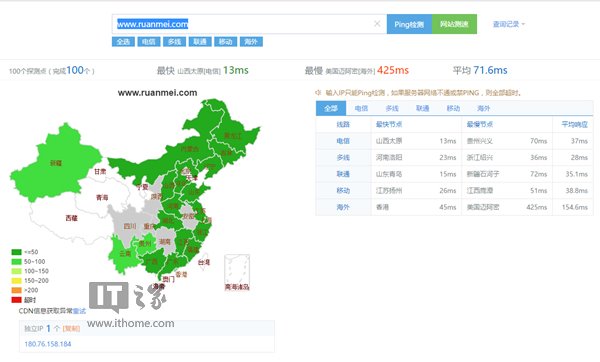Click the 37ms average response value
Viewport: 600px width, 362px height.
click(579, 141)
